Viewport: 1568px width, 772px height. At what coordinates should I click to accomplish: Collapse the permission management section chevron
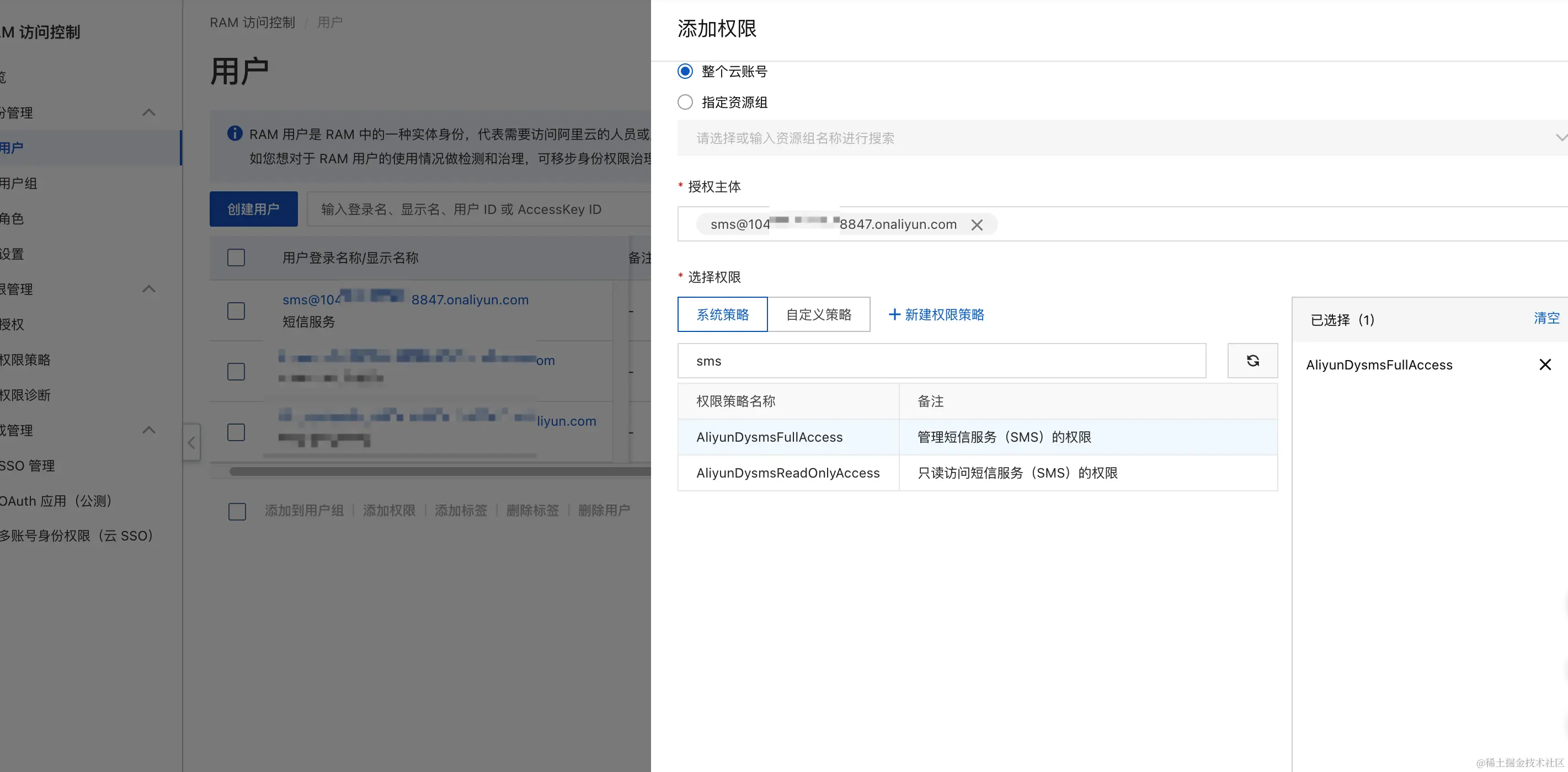[148, 289]
